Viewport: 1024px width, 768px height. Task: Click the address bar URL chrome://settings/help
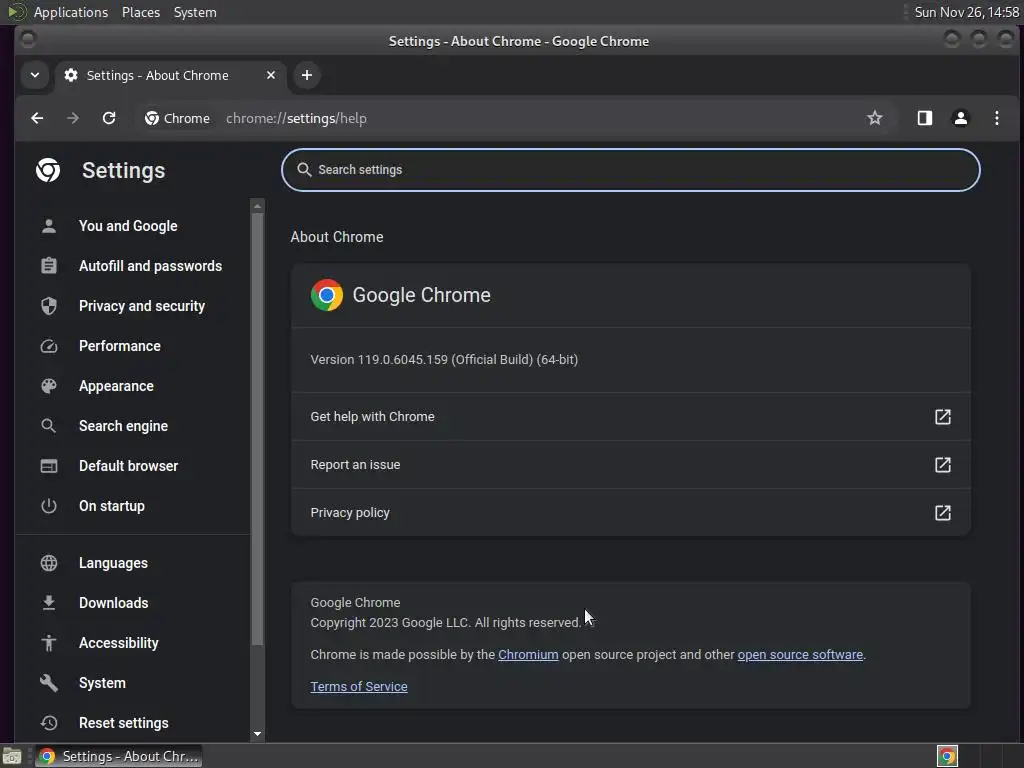[296, 118]
